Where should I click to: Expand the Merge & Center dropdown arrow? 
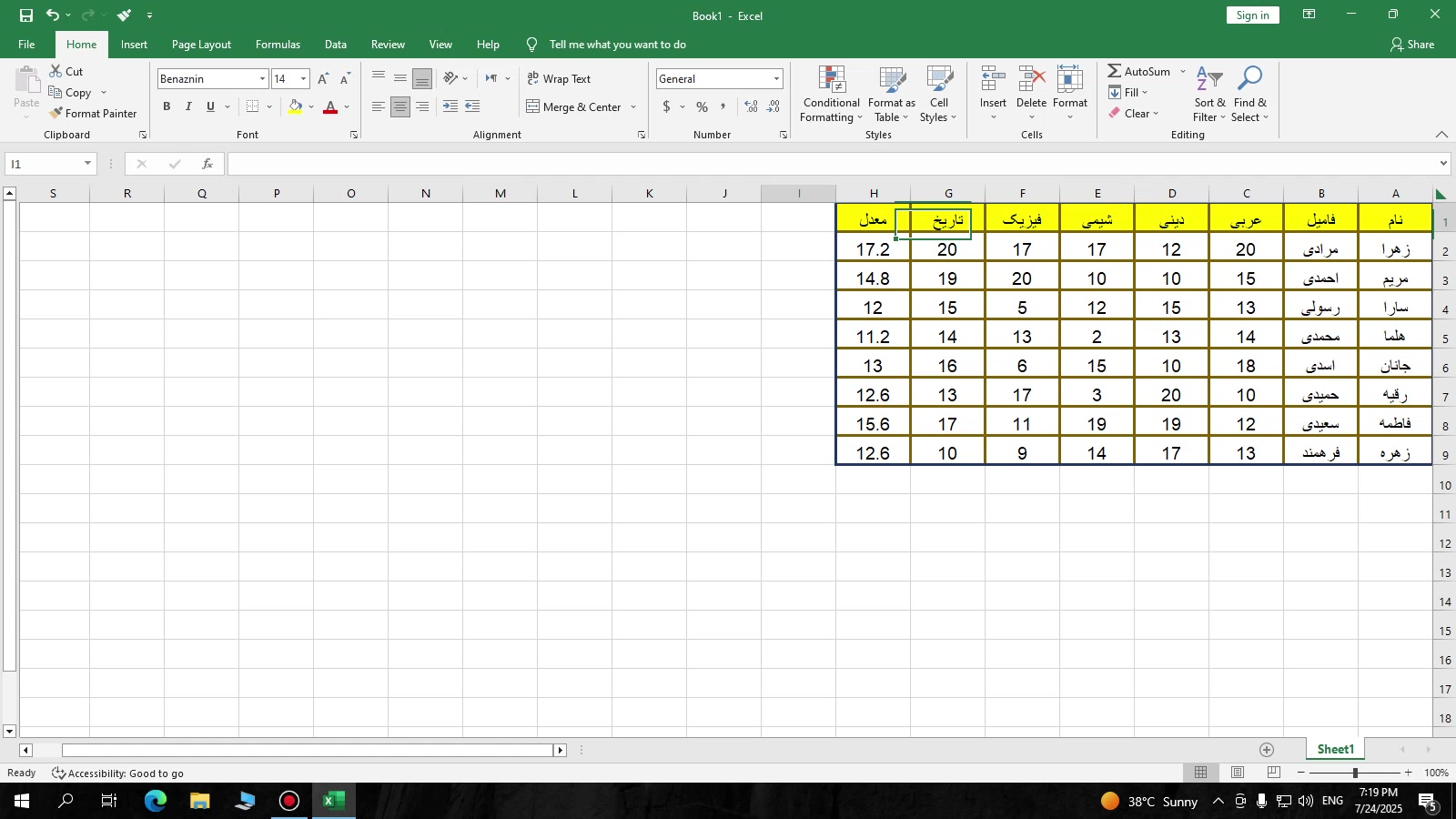pos(633,107)
